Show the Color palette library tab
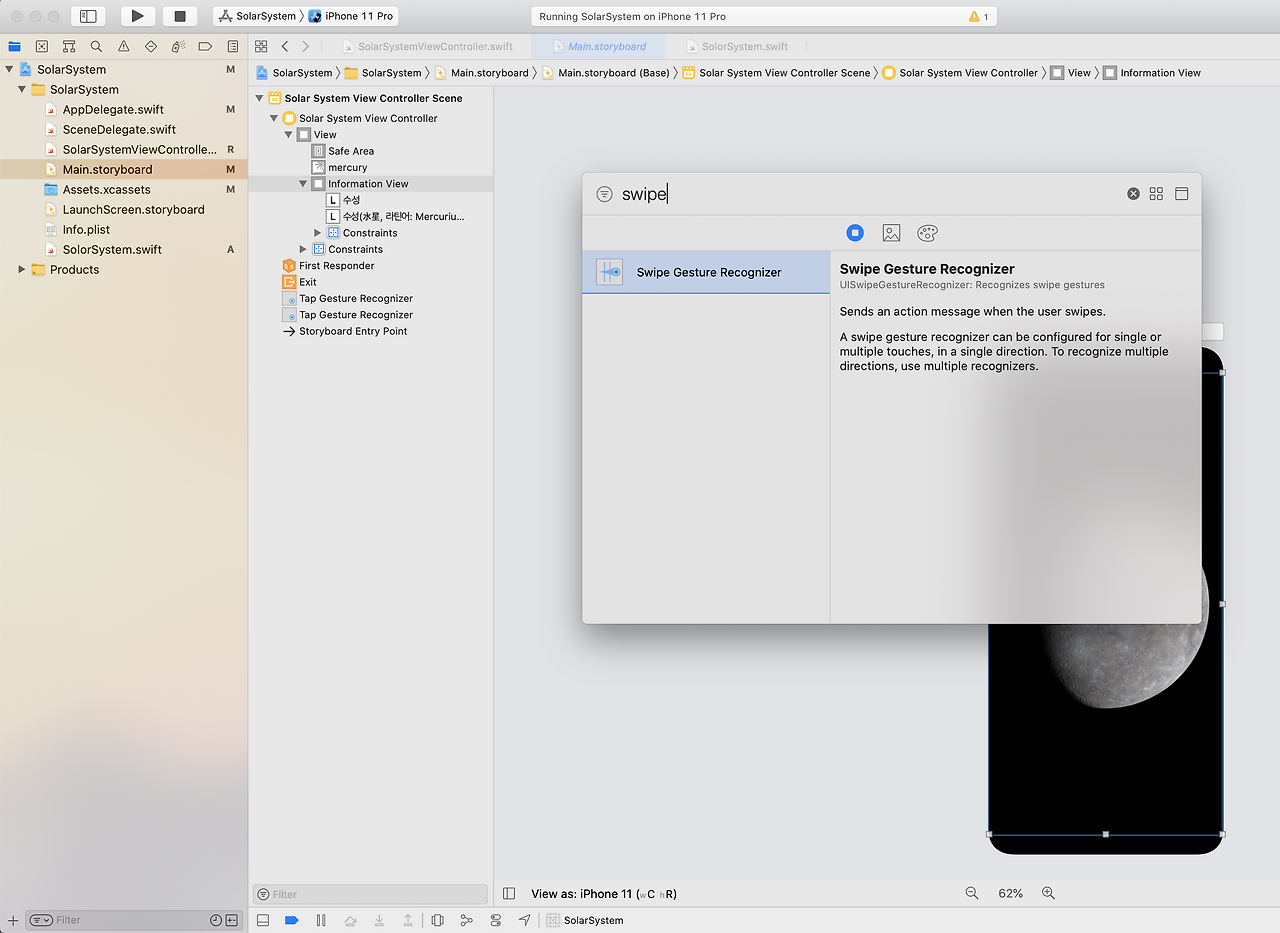Image resolution: width=1280 pixels, height=933 pixels. click(x=927, y=233)
